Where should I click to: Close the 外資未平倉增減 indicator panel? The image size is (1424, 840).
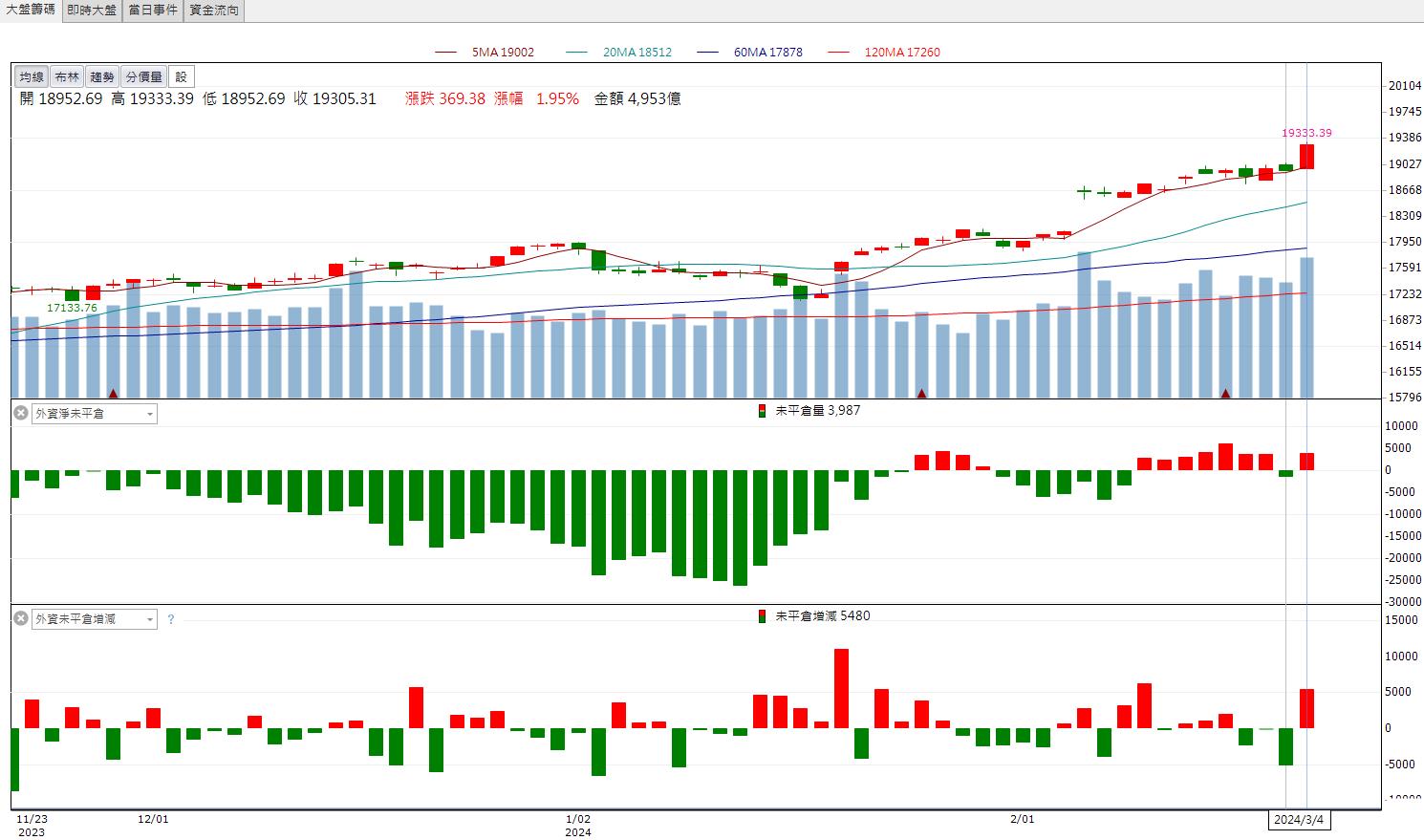(20, 619)
